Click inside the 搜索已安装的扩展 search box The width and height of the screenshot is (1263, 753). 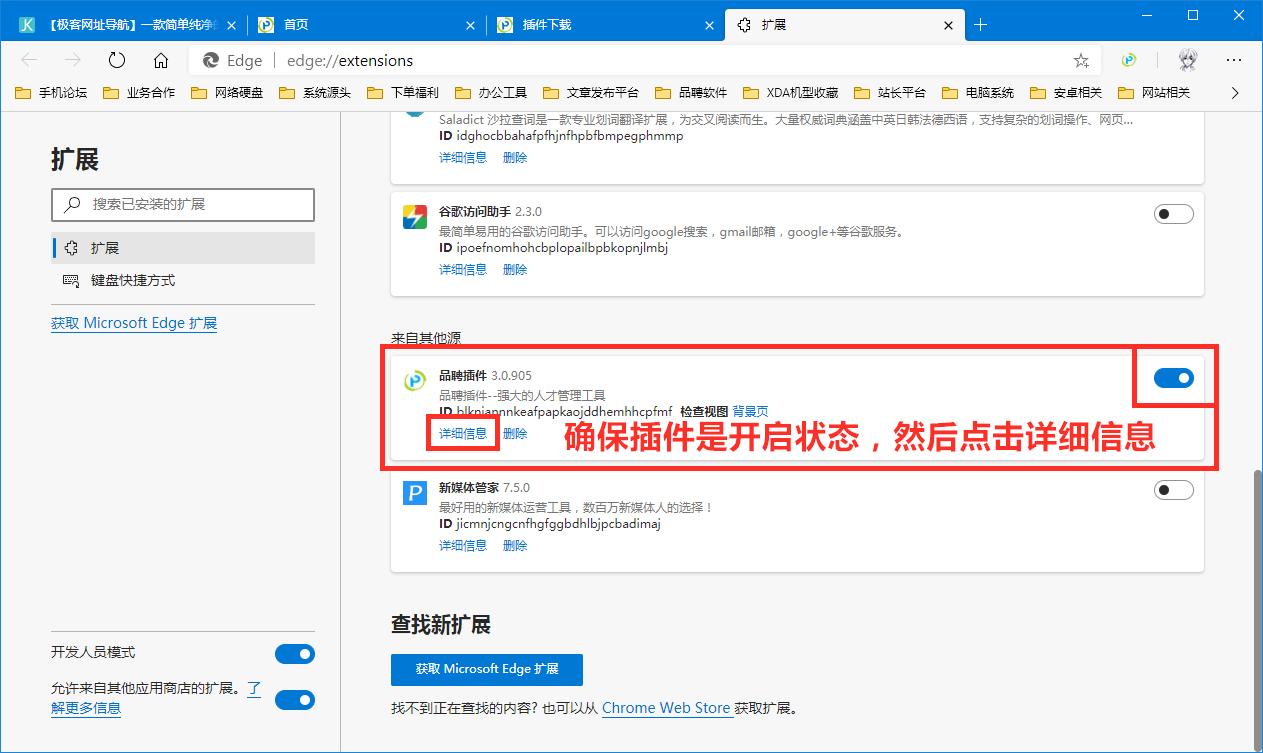183,205
